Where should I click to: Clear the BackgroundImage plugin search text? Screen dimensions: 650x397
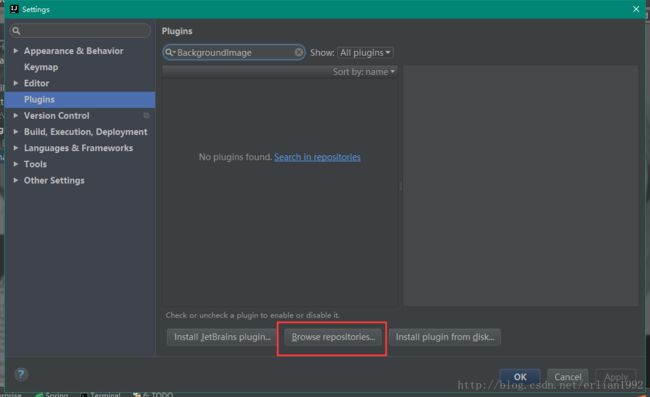tap(298, 52)
